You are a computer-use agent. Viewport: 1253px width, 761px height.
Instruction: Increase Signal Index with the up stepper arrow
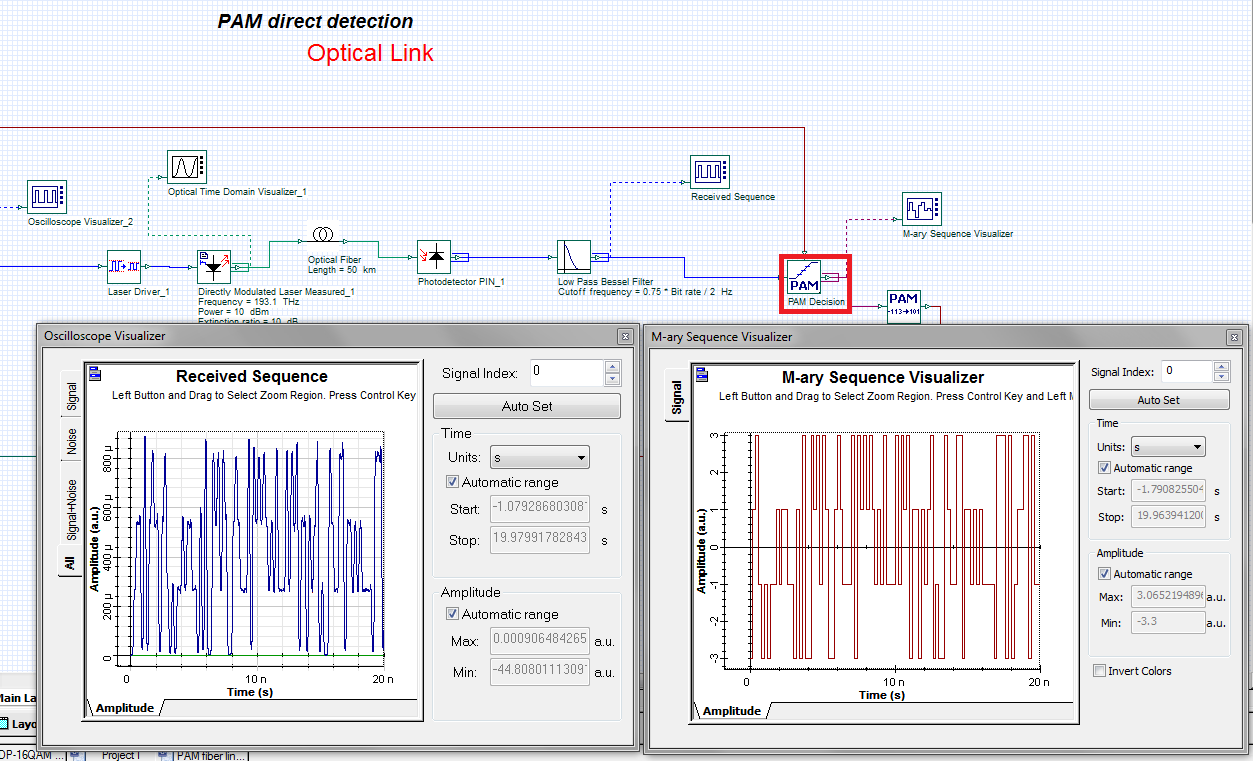pos(612,364)
